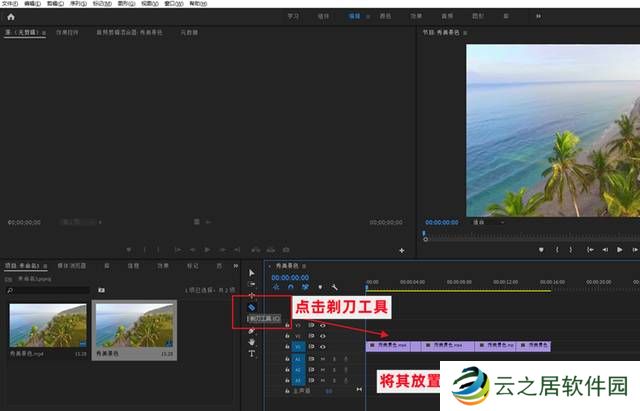The height and width of the screenshot is (411, 640).
Task: Click the plus button editor in source monitor
Action: pyautogui.click(x=402, y=250)
